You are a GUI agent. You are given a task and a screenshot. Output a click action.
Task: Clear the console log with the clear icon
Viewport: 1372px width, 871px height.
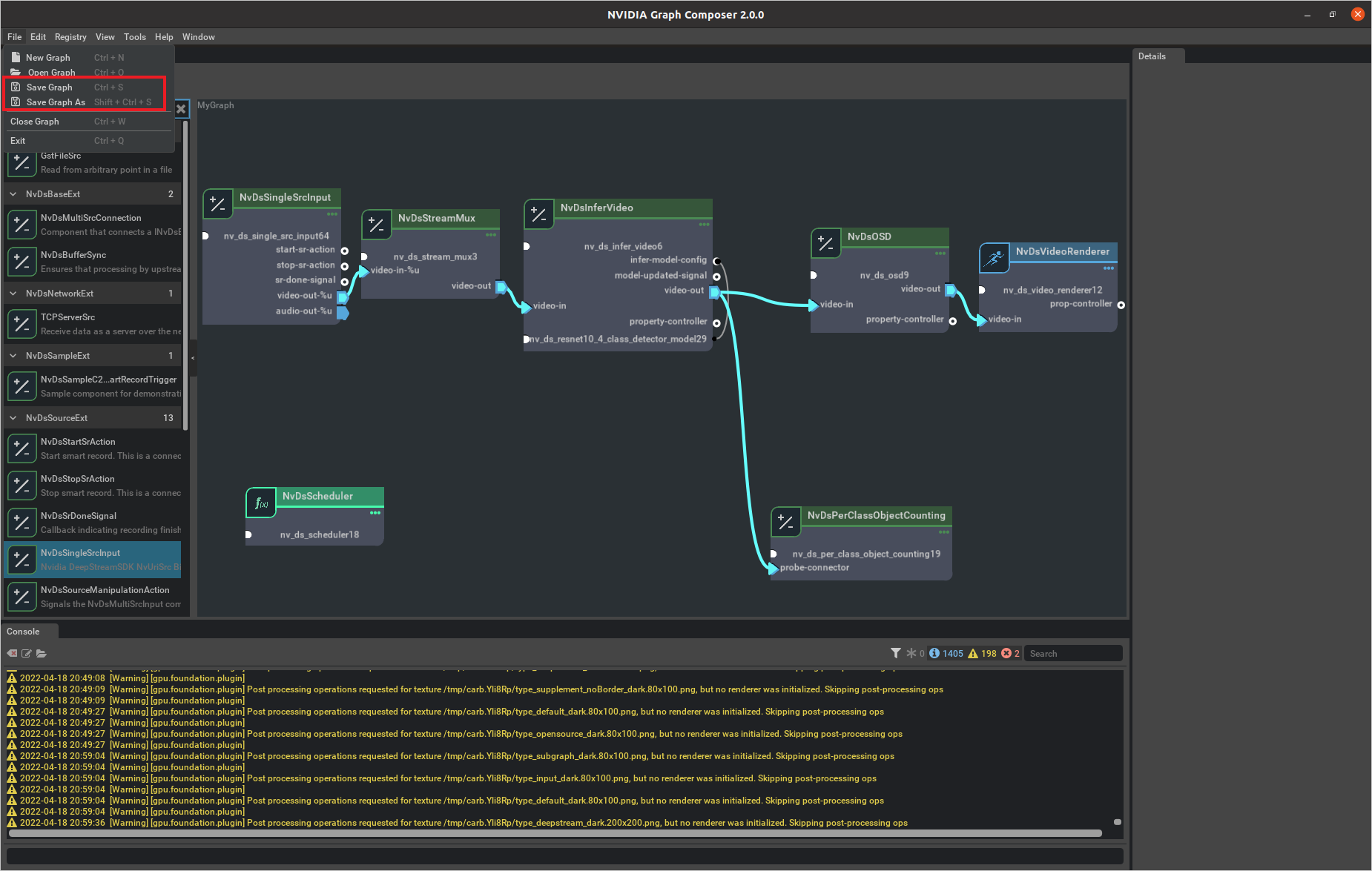coord(12,653)
